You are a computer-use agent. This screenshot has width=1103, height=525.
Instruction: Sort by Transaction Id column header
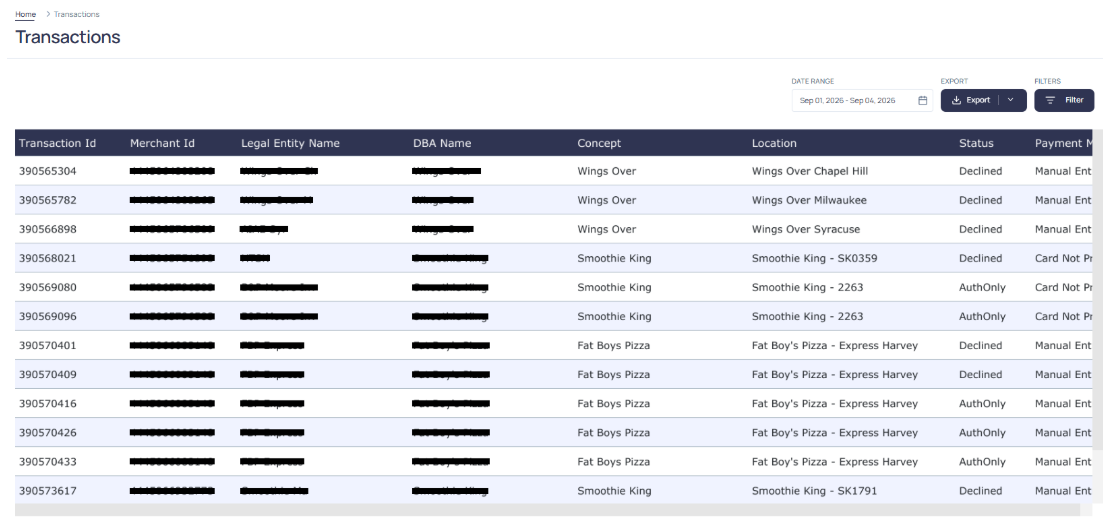[58, 144]
